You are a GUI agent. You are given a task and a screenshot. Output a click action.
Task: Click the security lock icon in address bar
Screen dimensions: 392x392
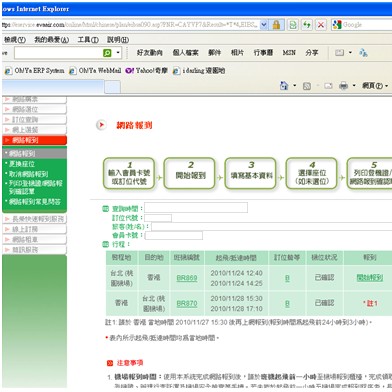[x=276, y=25]
